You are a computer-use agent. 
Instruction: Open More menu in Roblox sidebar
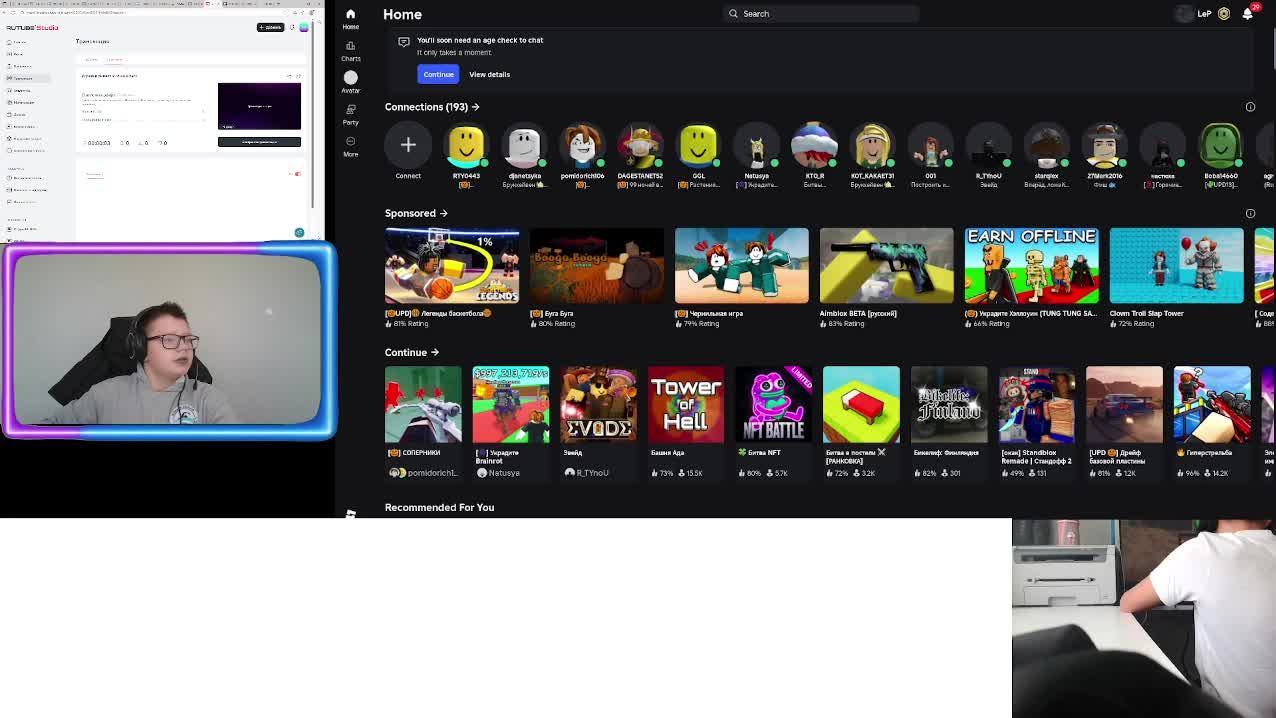(350, 146)
